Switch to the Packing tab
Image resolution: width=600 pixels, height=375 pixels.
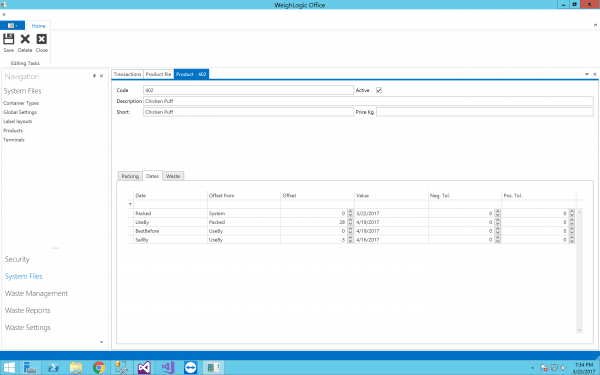tap(130, 176)
